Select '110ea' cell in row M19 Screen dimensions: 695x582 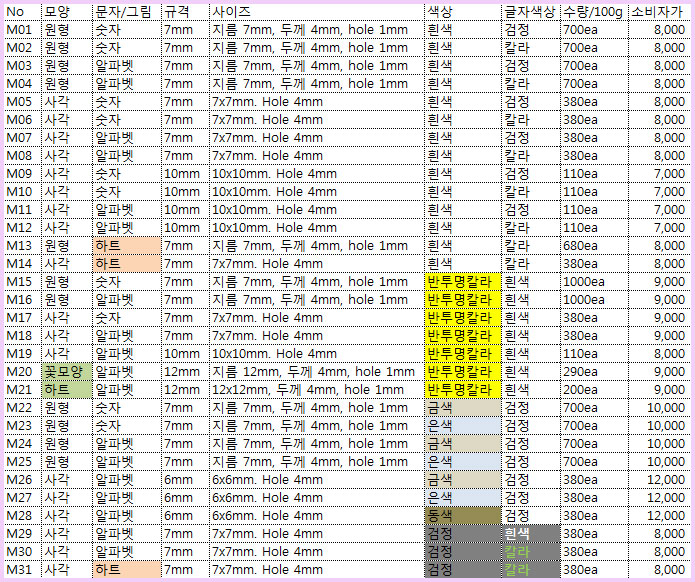594,354
